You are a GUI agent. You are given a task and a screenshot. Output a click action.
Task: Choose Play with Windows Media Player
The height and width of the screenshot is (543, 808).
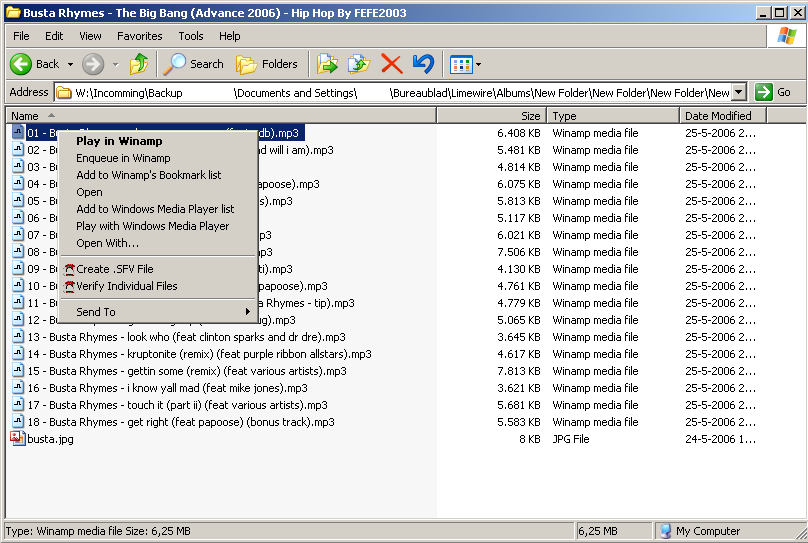tap(158, 226)
